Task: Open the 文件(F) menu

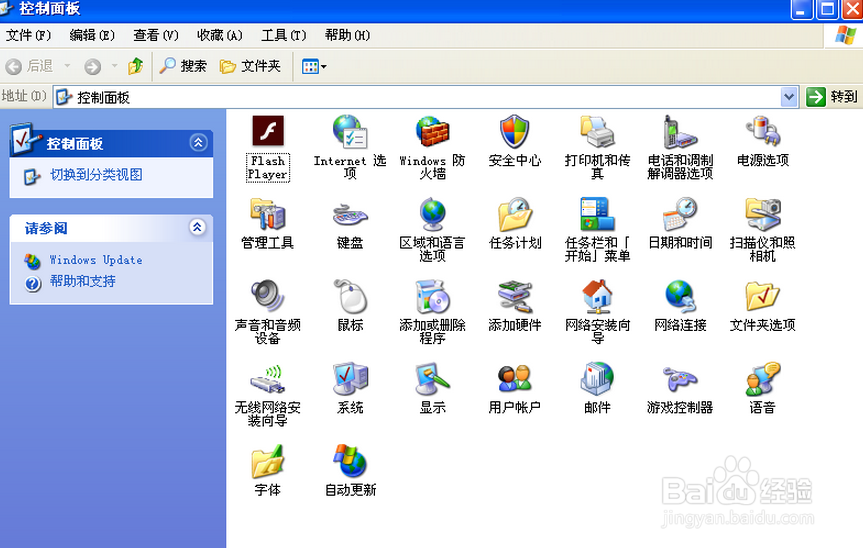Action: point(28,35)
